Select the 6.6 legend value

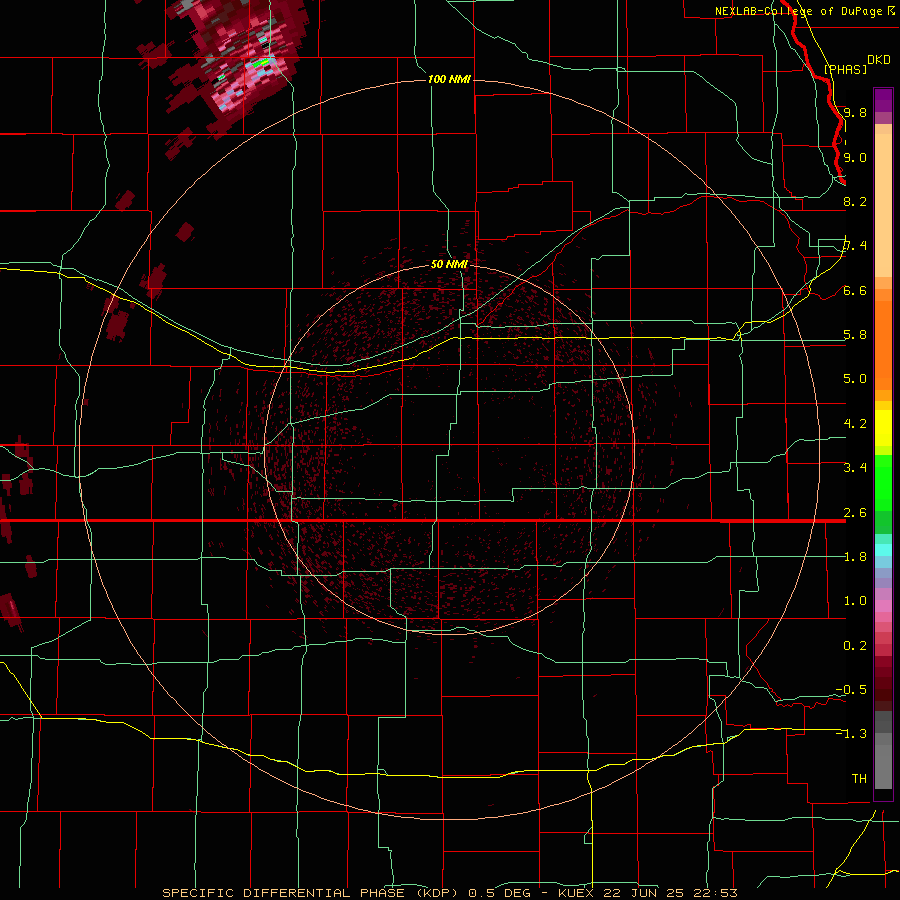pyautogui.click(x=855, y=290)
